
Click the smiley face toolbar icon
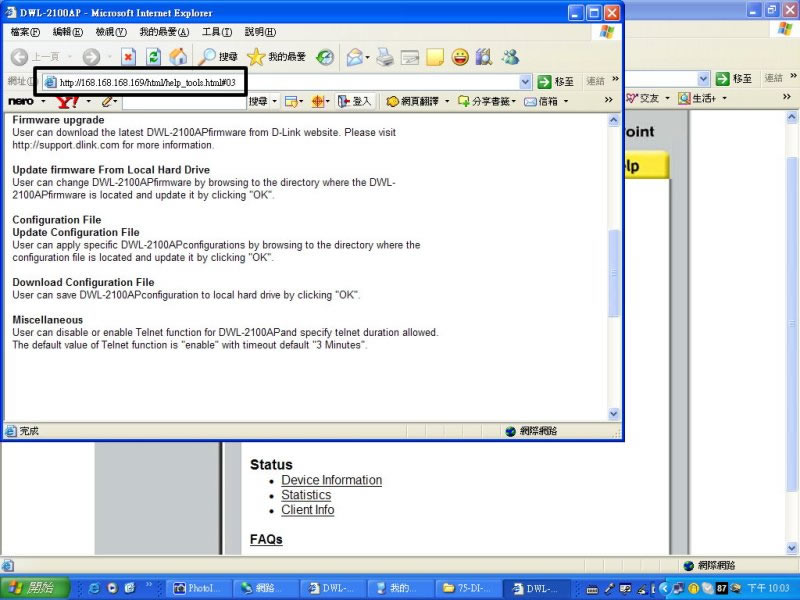coord(460,57)
